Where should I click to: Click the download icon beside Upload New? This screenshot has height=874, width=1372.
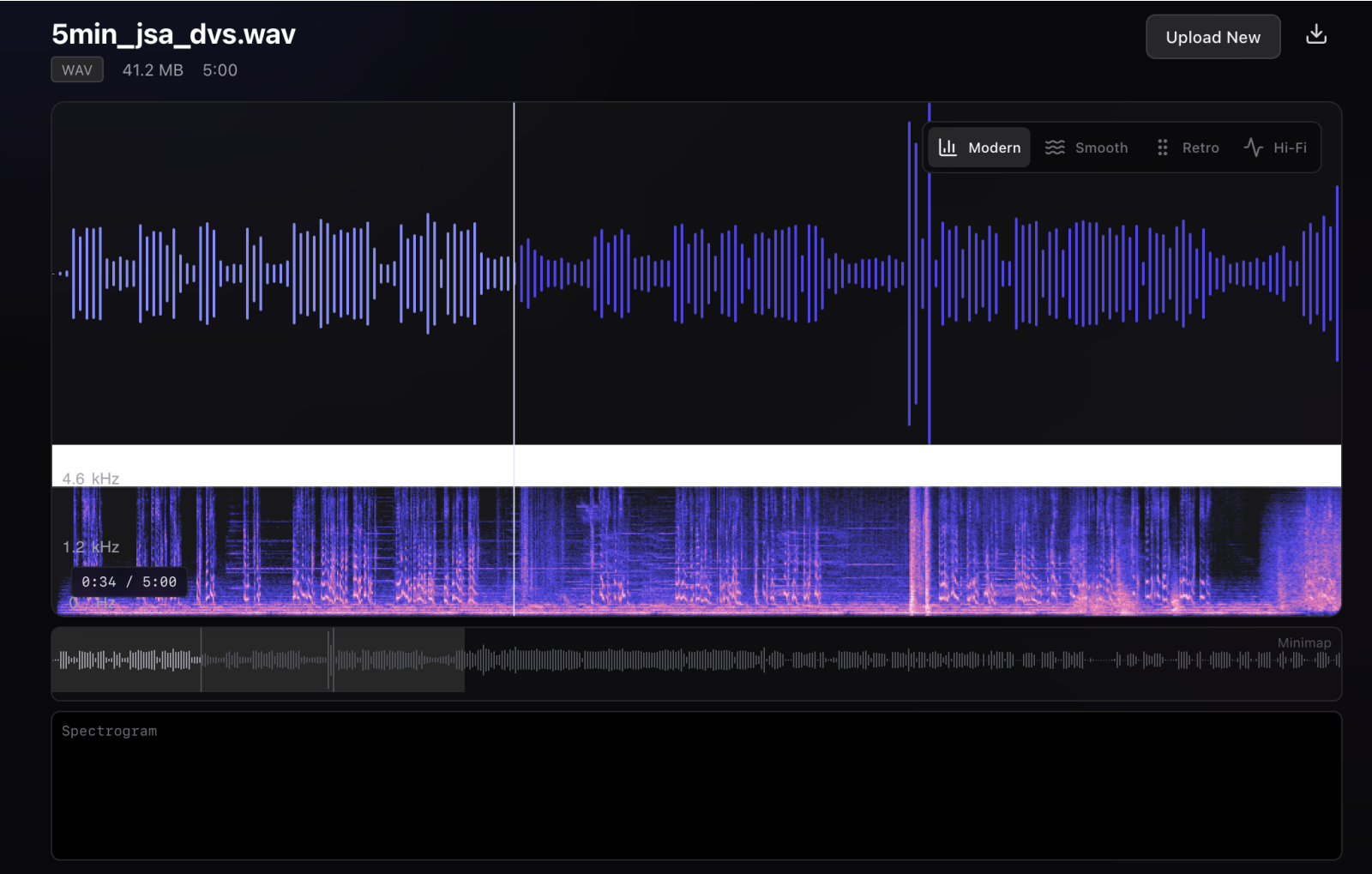click(1315, 35)
